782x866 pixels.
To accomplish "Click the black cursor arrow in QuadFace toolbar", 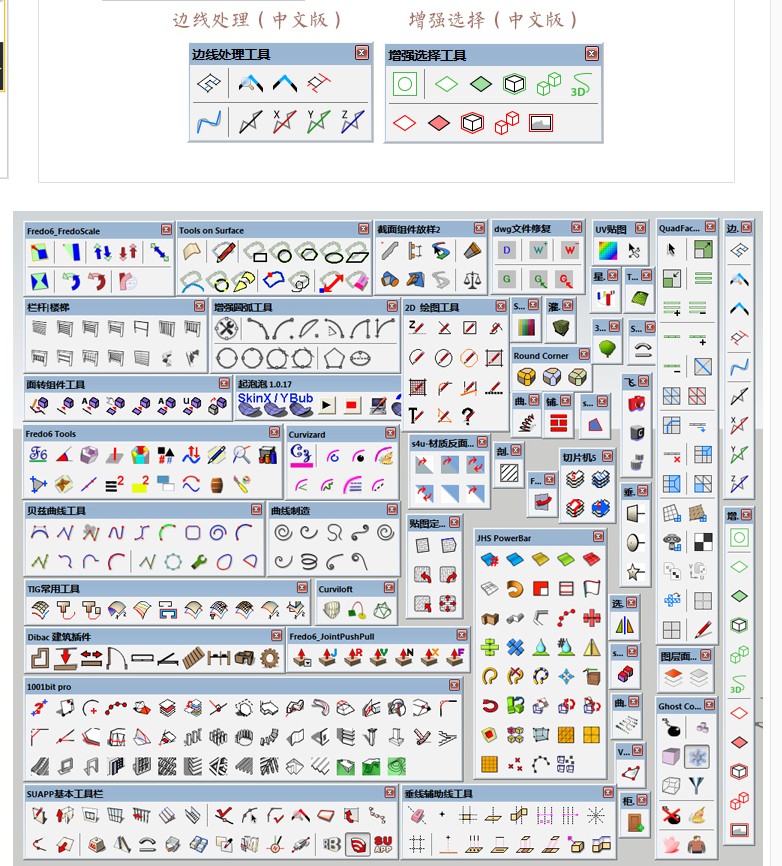I will pos(672,250).
